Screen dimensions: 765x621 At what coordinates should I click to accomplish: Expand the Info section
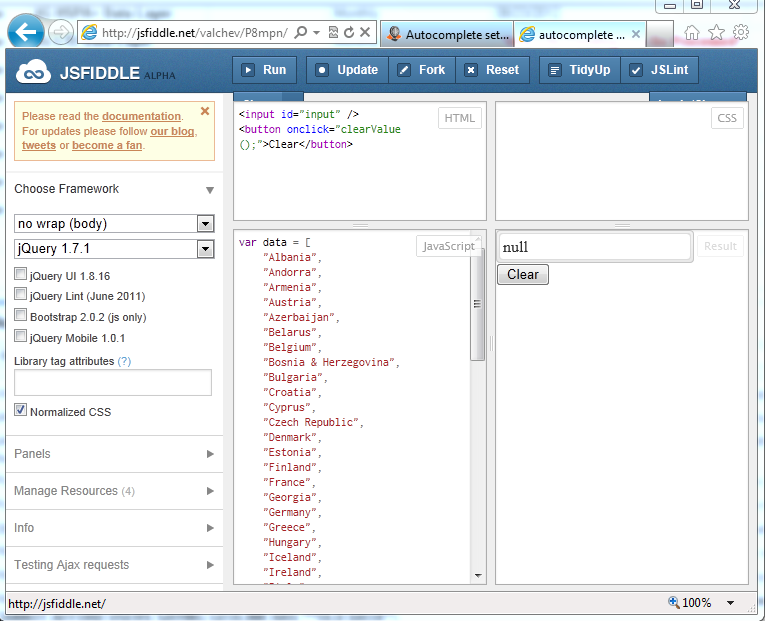[115, 528]
